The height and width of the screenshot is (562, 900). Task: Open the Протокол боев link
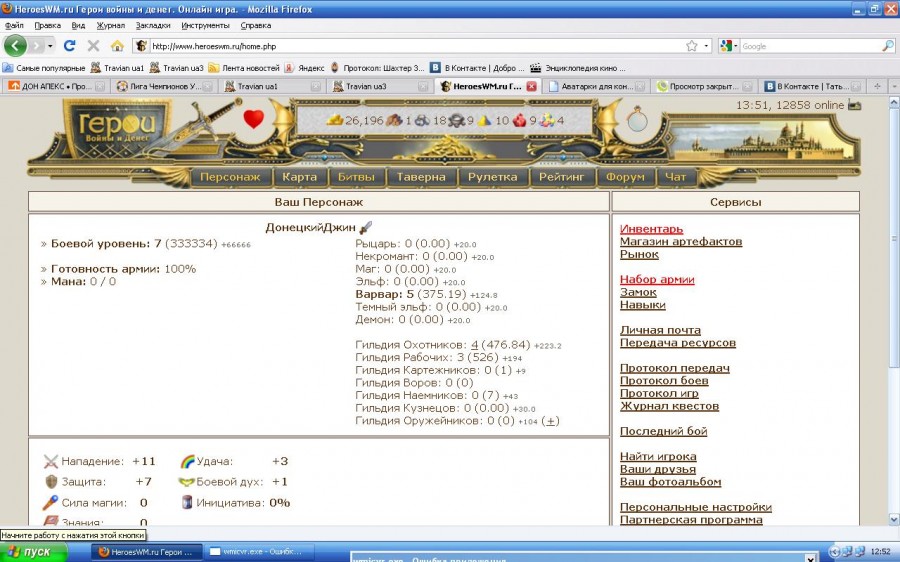[x=664, y=381]
